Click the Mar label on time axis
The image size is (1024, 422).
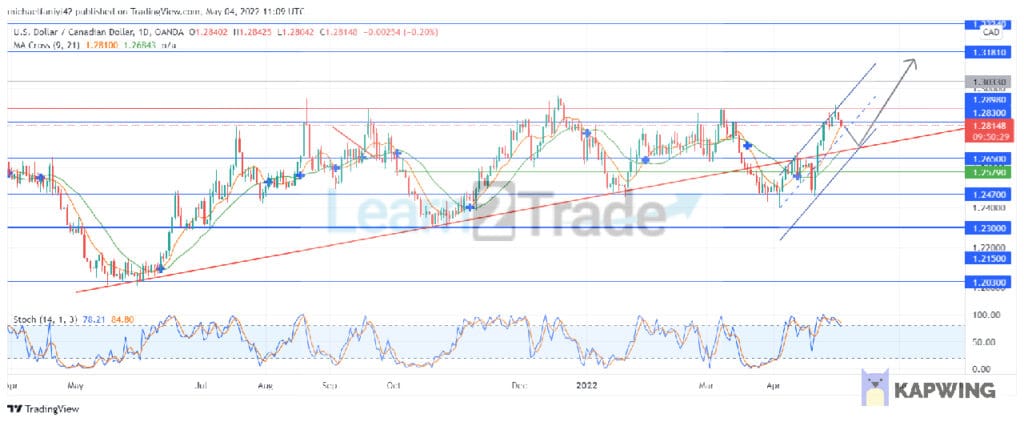tap(707, 386)
